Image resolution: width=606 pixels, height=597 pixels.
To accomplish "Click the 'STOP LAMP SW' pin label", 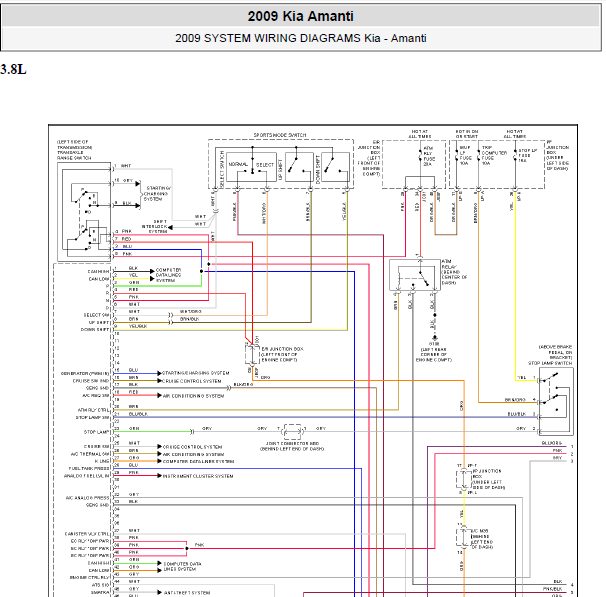I will click(x=92, y=417).
